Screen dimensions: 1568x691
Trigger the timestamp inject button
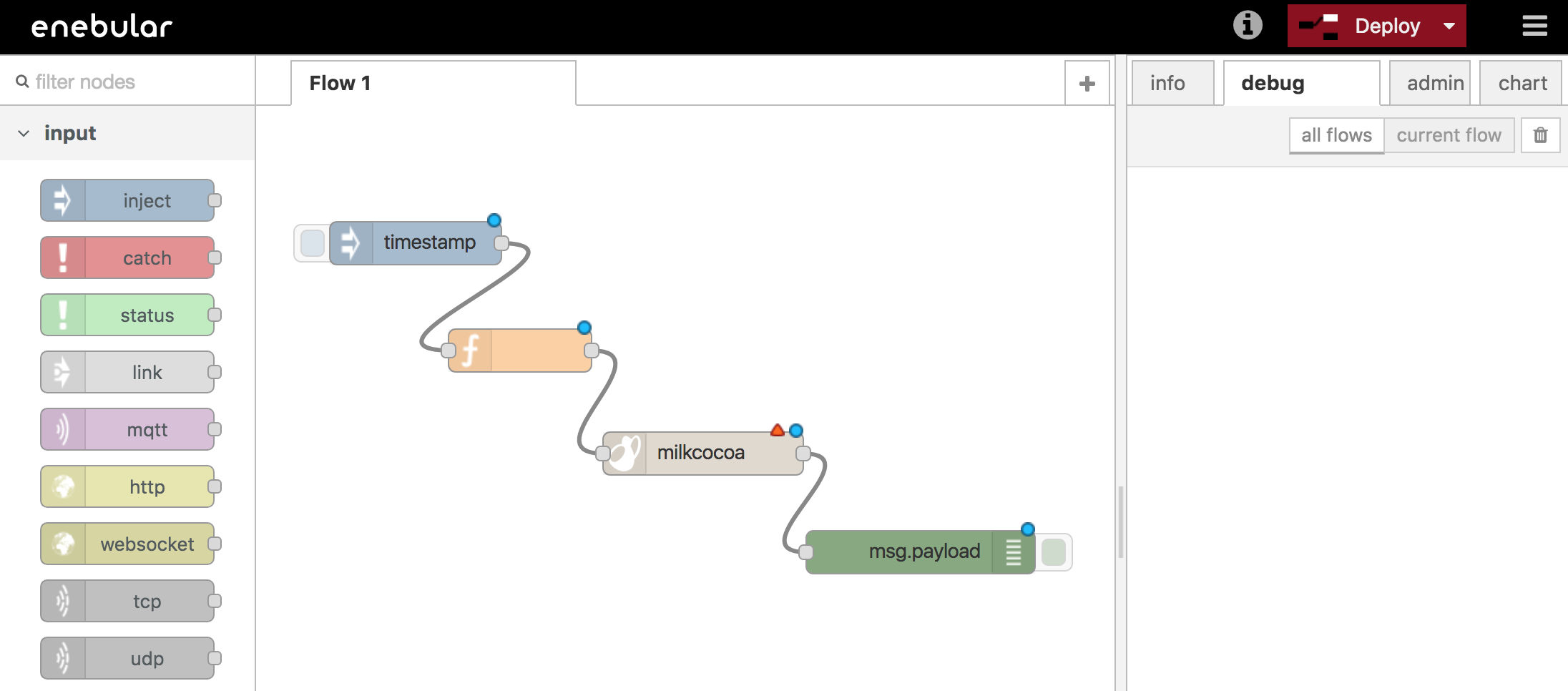point(313,243)
